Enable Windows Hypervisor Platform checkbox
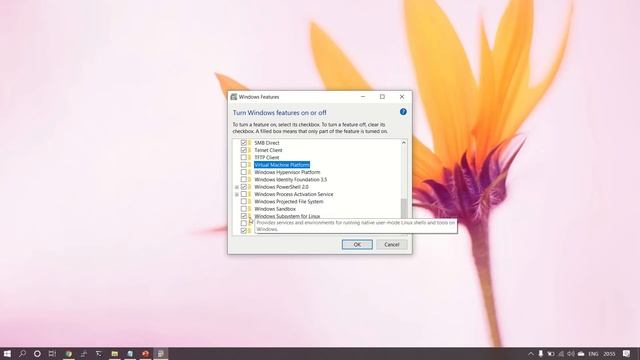Viewport: 640px width, 360px height. [244, 172]
